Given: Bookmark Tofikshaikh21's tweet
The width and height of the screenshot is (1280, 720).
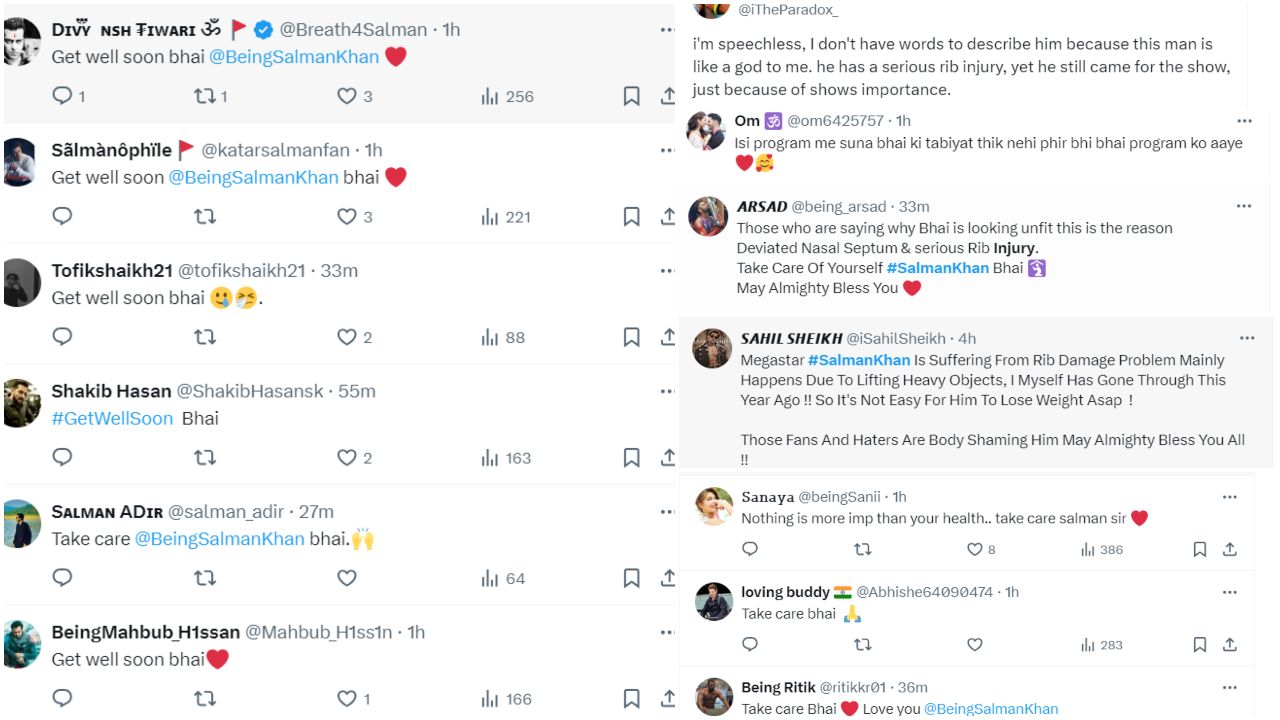Looking at the screenshot, I should click(x=631, y=338).
